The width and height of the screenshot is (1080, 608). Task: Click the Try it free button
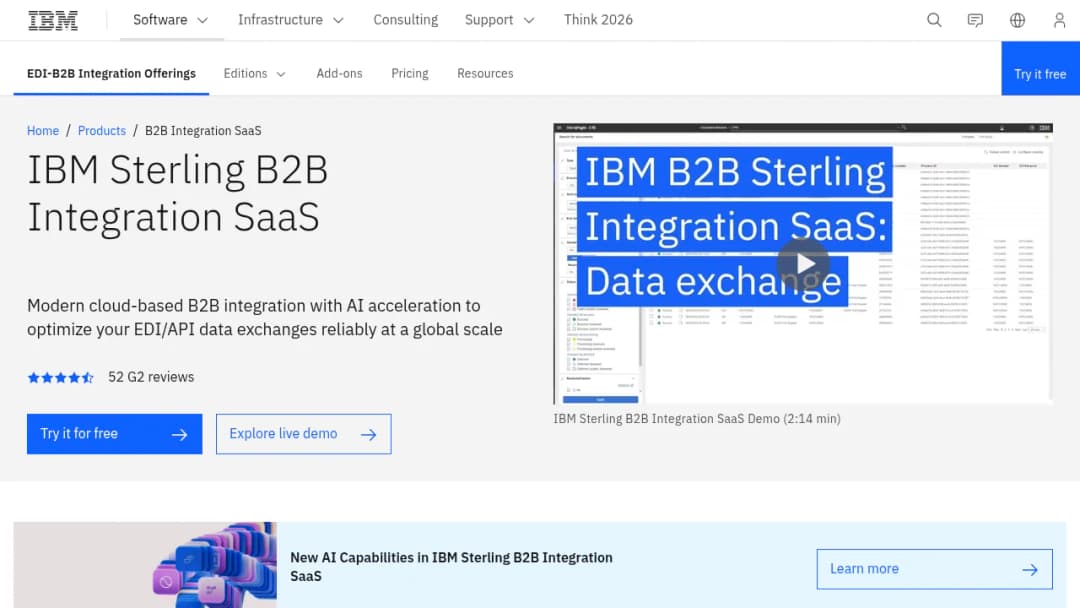pyautogui.click(x=1040, y=69)
